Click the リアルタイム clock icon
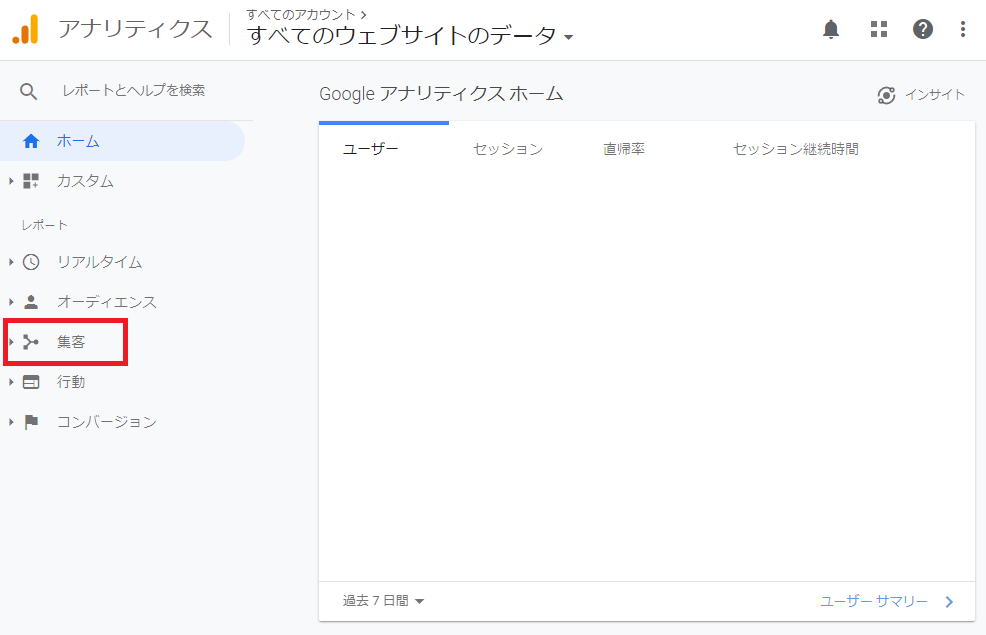 (31, 262)
